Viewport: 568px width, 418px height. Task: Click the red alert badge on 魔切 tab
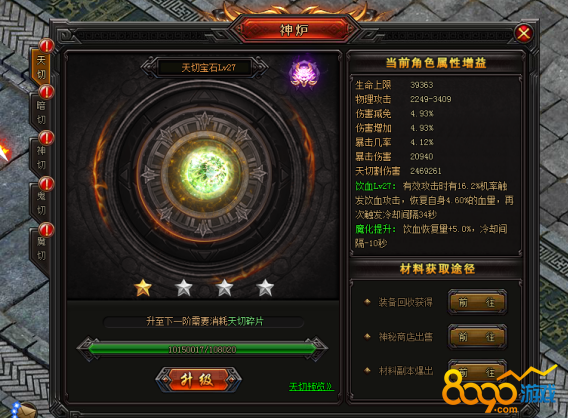pyautogui.click(x=46, y=230)
